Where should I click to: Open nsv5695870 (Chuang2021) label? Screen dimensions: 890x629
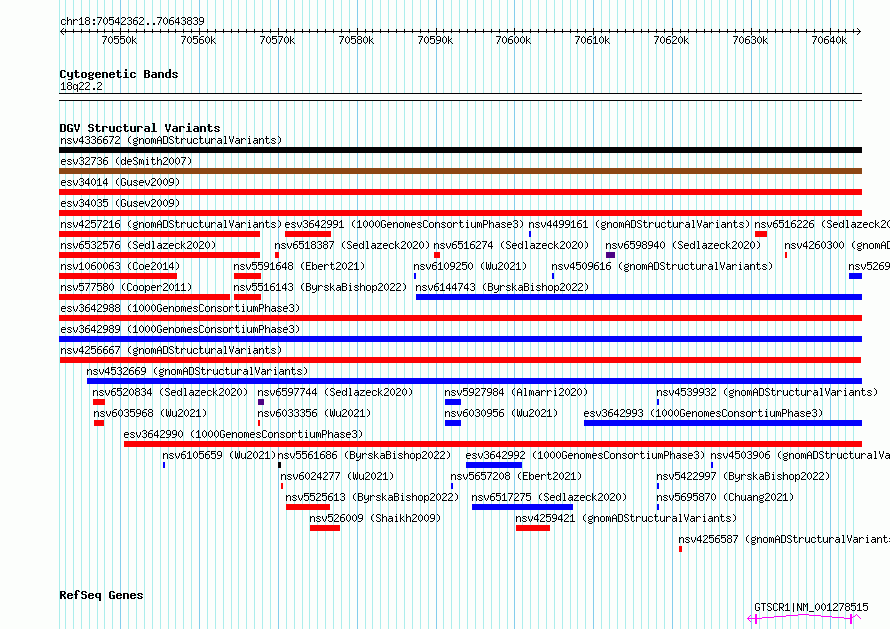pos(725,497)
